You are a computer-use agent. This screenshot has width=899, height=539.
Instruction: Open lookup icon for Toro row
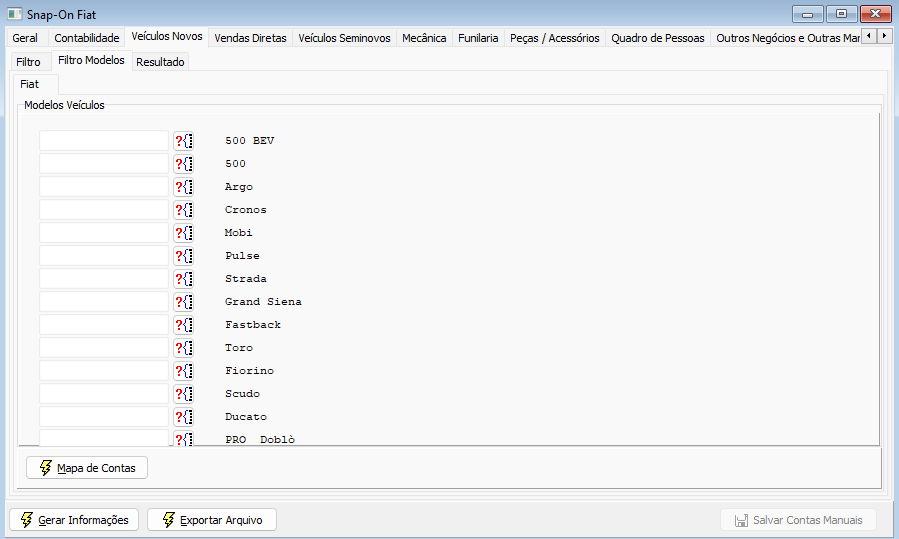pyautogui.click(x=183, y=347)
